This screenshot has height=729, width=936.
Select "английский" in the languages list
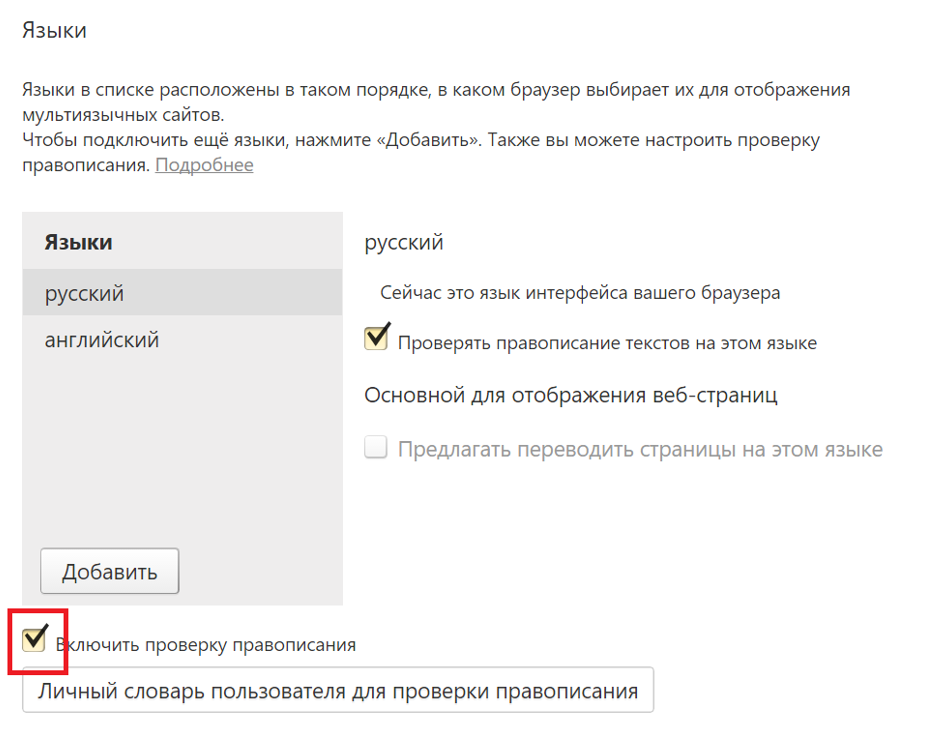102,340
